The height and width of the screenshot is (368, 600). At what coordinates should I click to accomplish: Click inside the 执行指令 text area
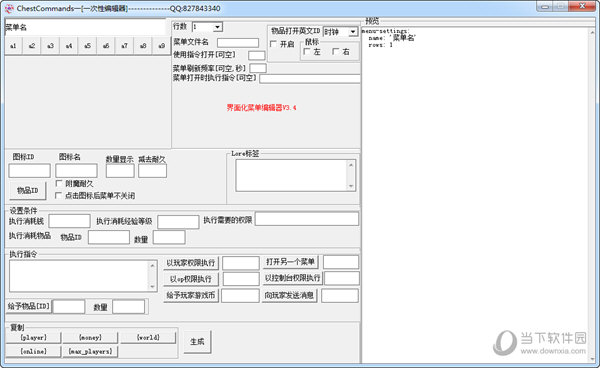(x=79, y=276)
